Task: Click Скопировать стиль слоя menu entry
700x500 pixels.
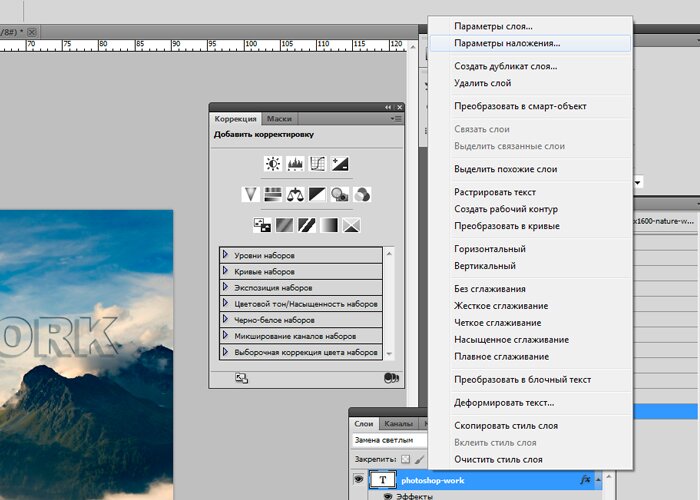Action: 505,425
